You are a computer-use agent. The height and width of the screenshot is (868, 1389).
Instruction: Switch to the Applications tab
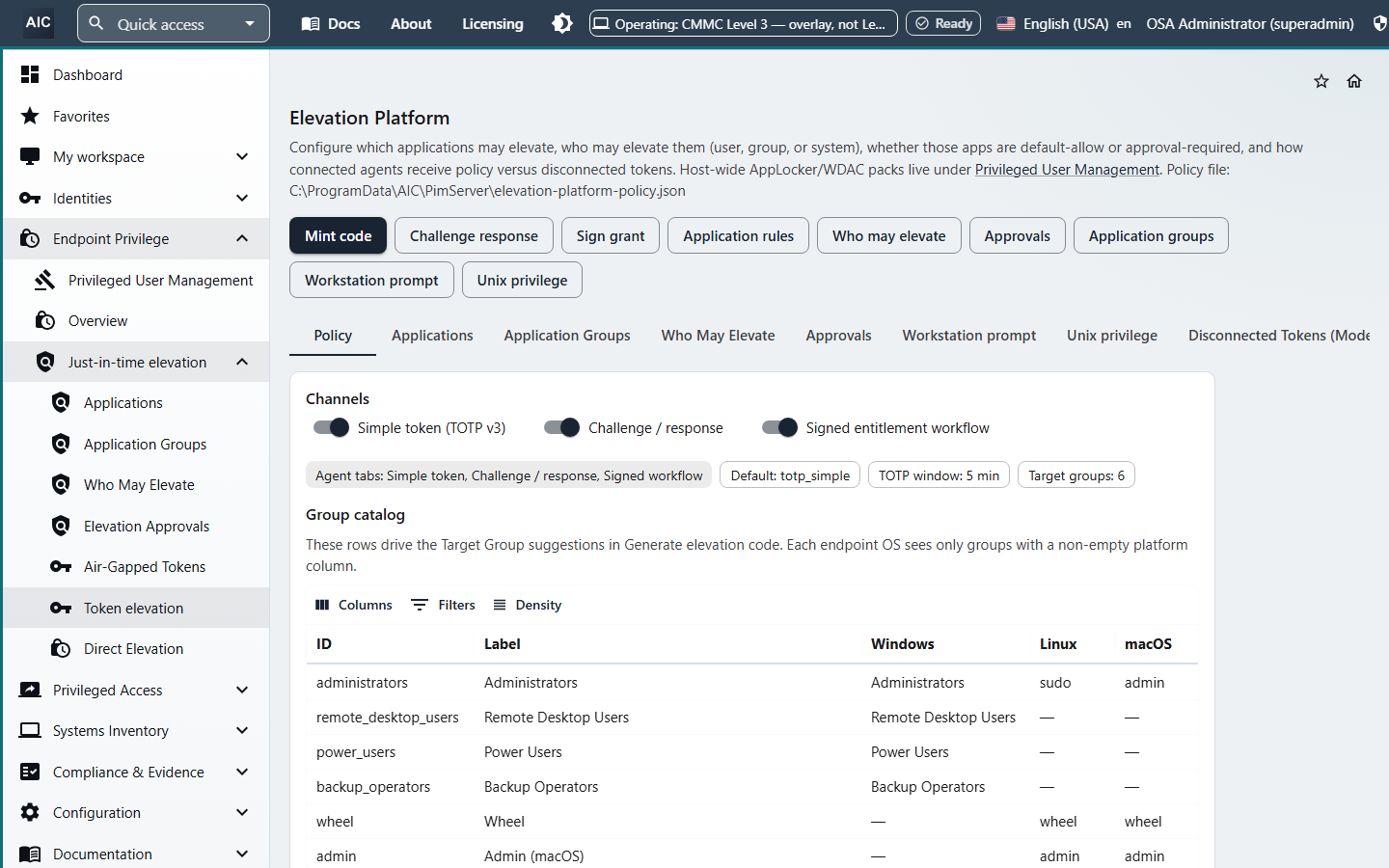click(432, 335)
